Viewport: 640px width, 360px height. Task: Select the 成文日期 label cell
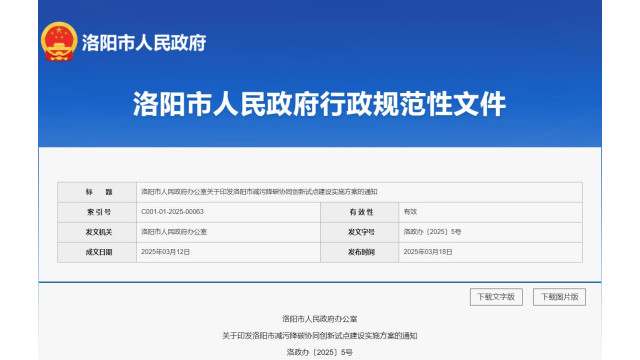[97, 252]
